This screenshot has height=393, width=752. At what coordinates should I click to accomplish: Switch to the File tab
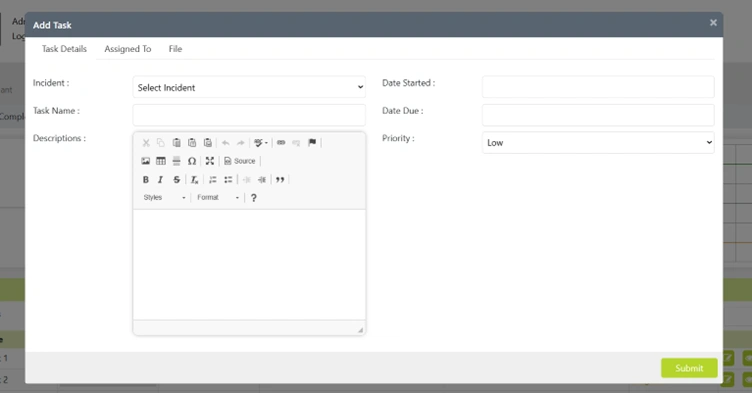(x=175, y=49)
